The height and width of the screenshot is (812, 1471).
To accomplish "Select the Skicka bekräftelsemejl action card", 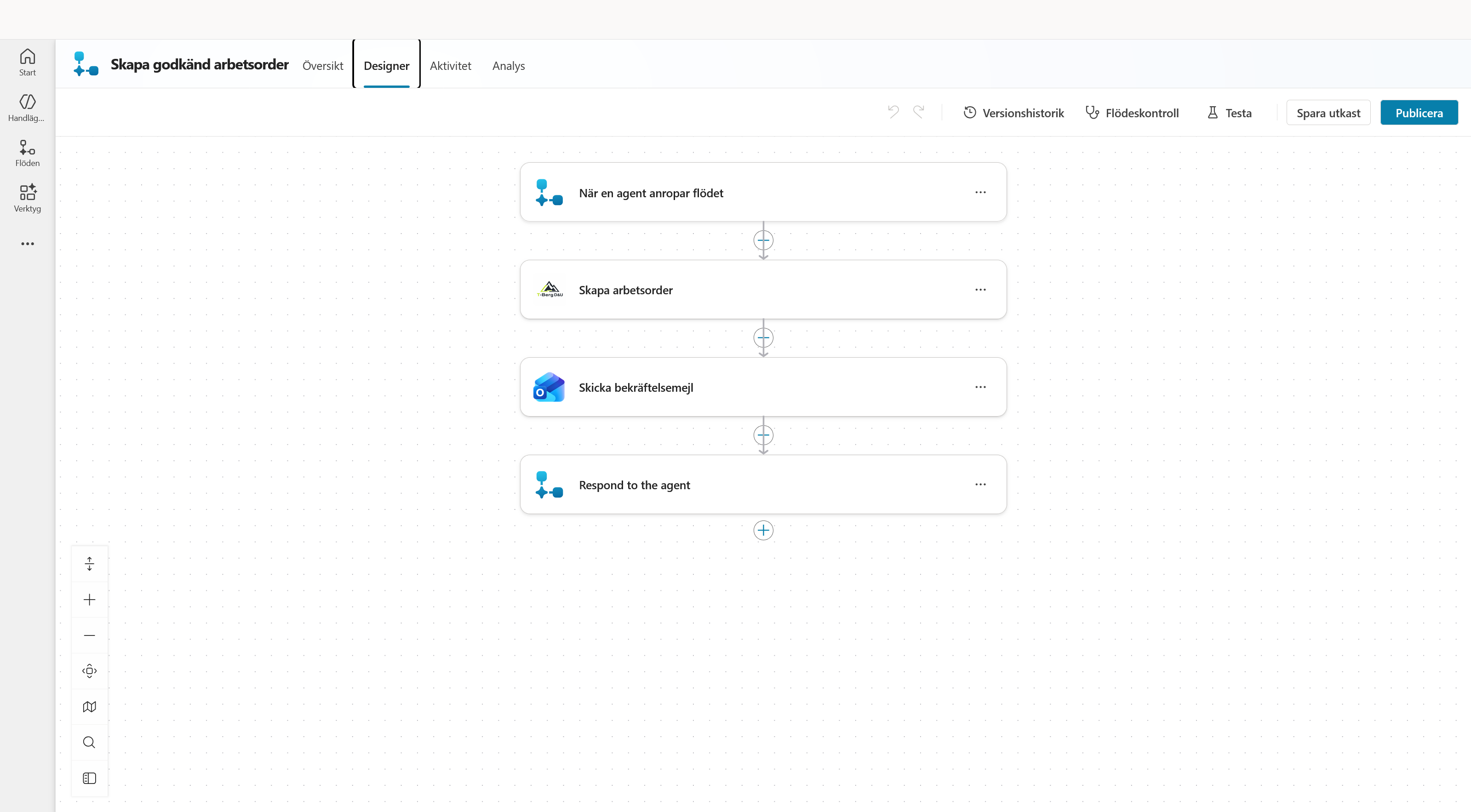I will [763, 387].
